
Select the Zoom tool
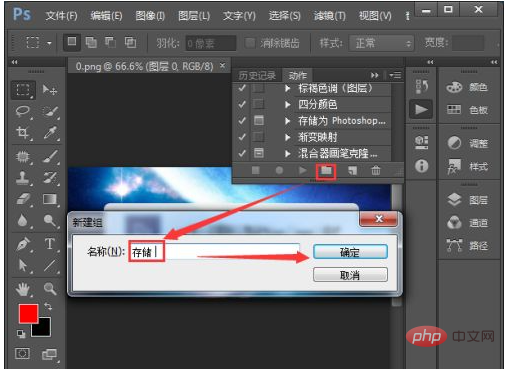point(50,289)
